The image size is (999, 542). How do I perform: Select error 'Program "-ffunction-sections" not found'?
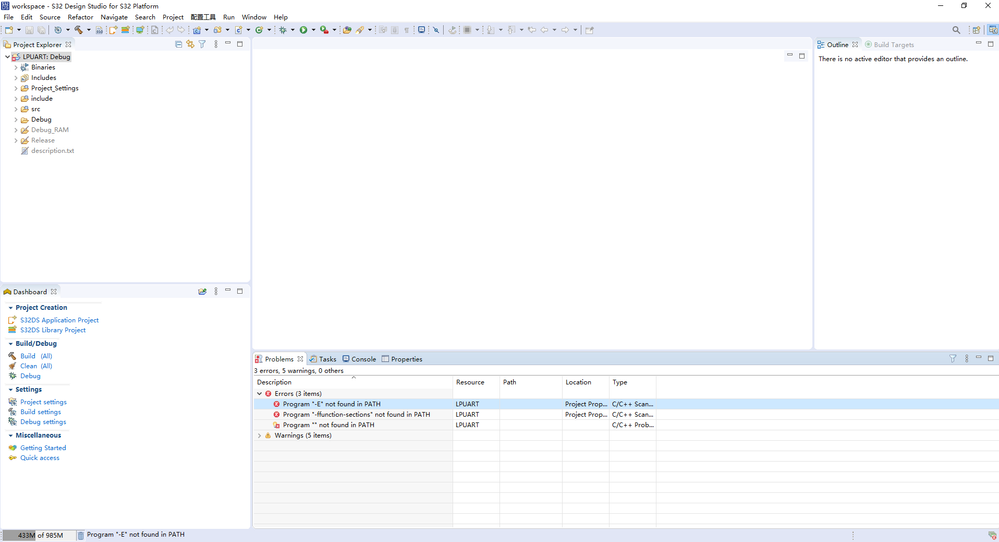click(x=356, y=414)
